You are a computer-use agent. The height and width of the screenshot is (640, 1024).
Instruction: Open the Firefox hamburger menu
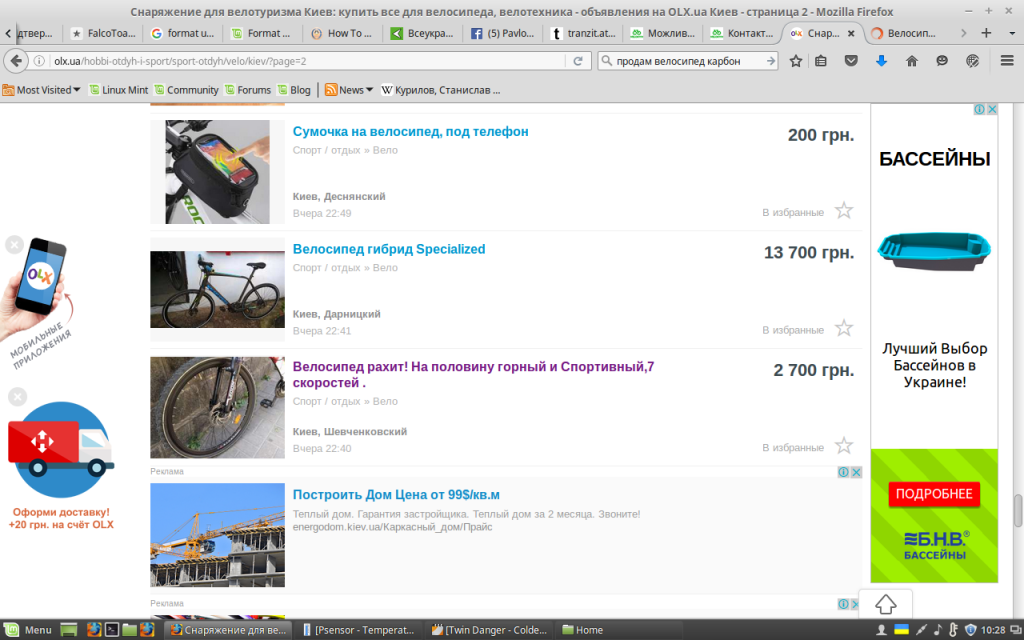tap(1007, 61)
